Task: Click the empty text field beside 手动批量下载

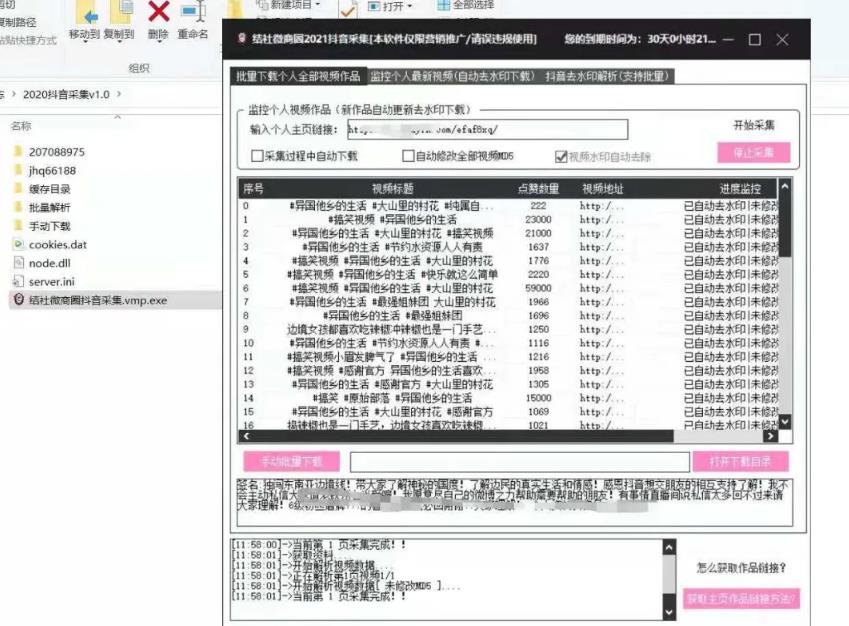Action: pos(520,462)
